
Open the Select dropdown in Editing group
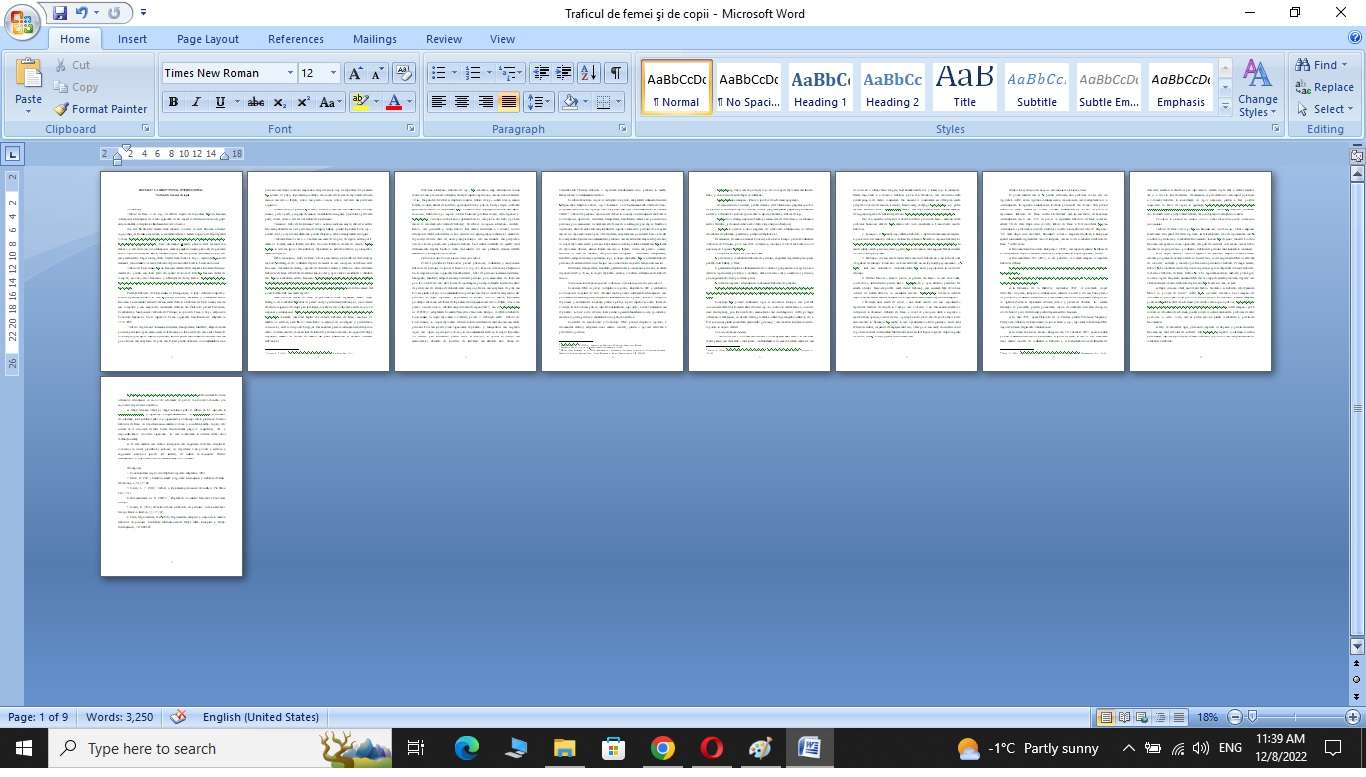pyautogui.click(x=1324, y=109)
